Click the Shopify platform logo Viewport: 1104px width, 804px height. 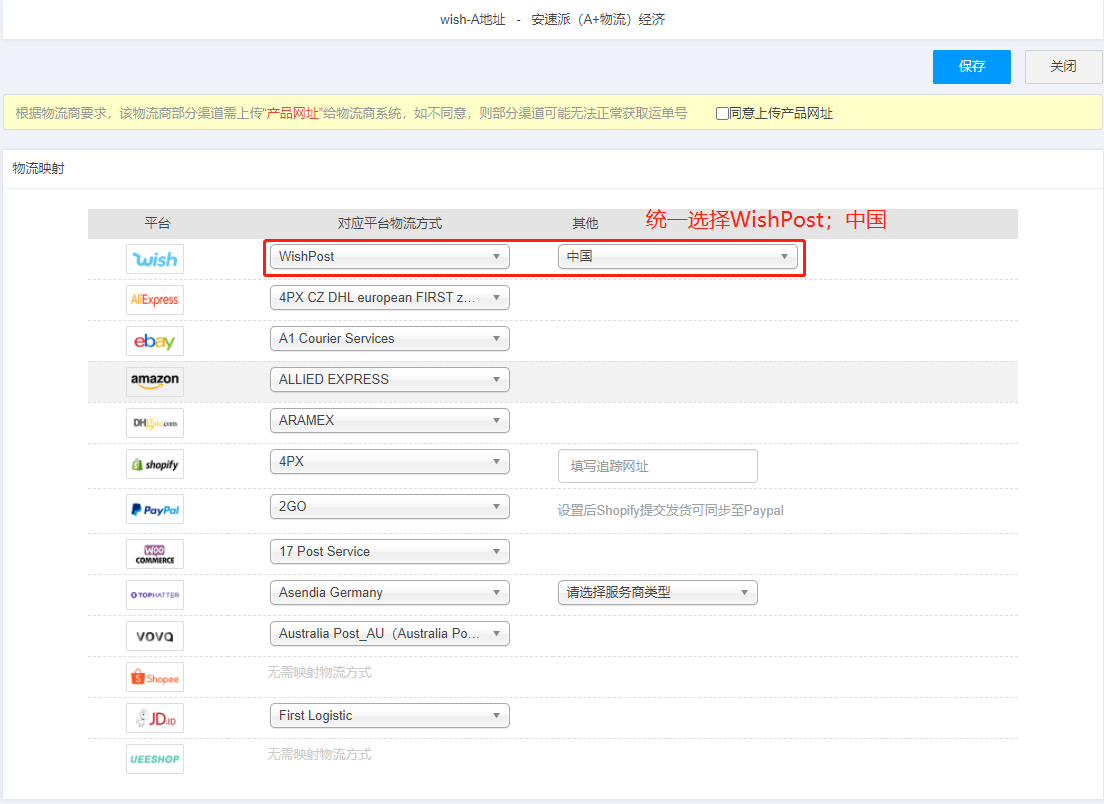155,465
